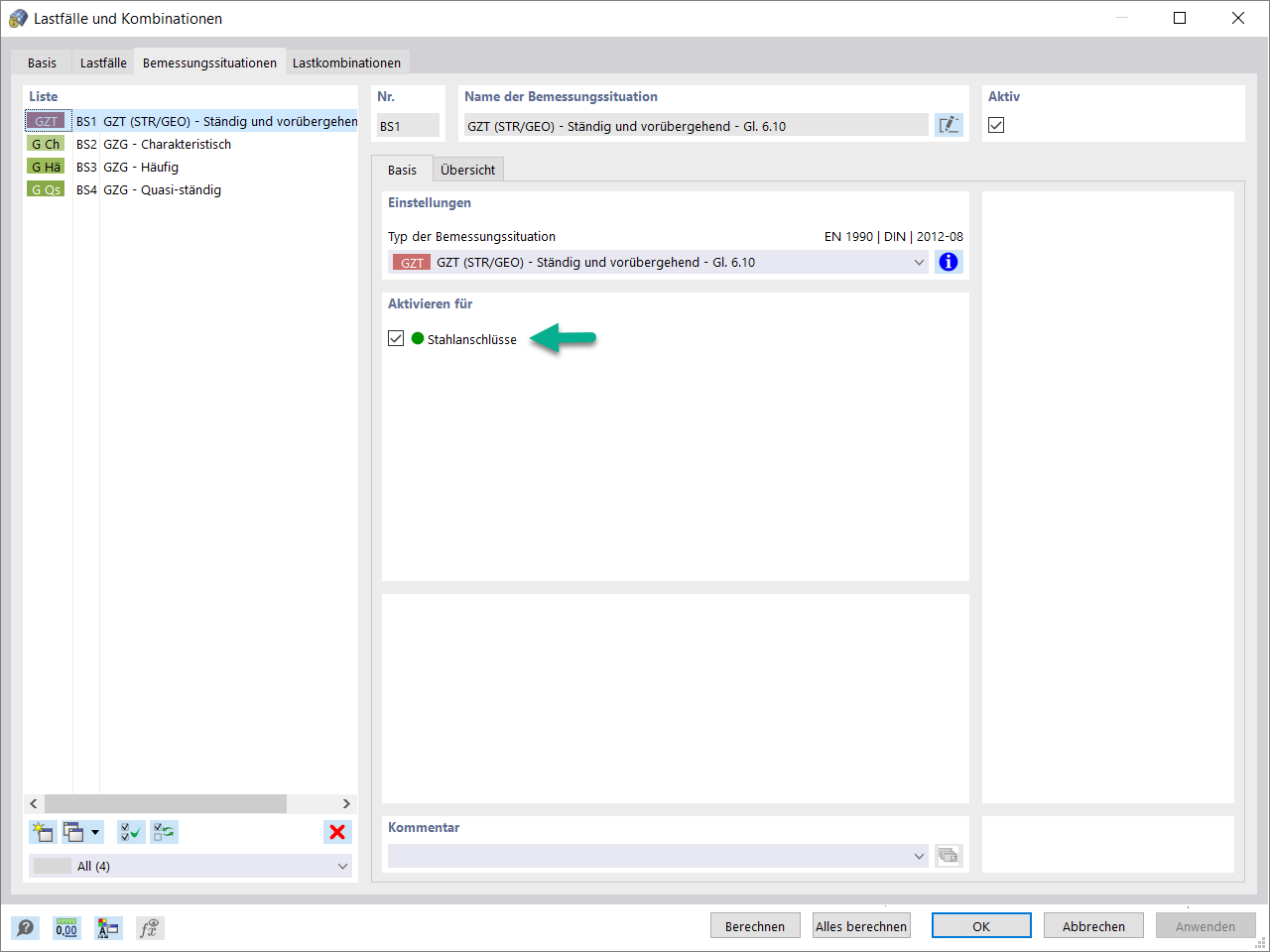The height and width of the screenshot is (952, 1270).
Task: Click the G Qs green tag
Action: tap(47, 189)
